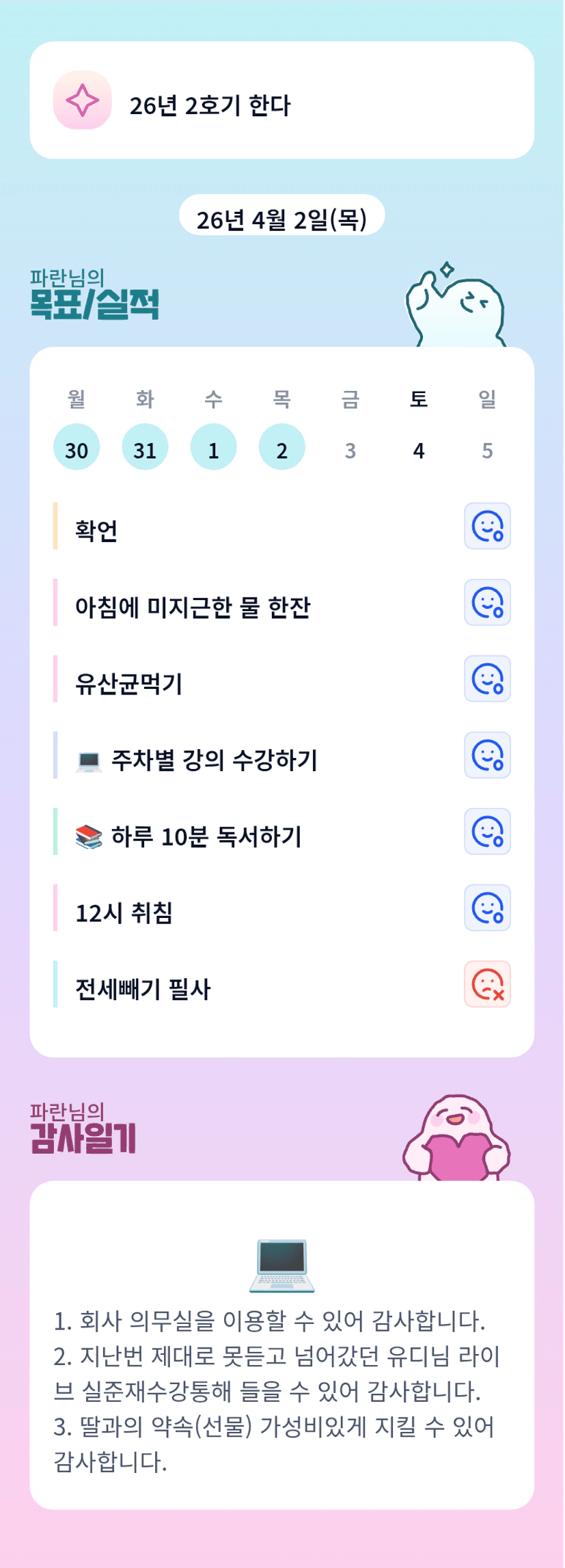Open the 26년 4월 2일(목) date pill

pos(281,219)
